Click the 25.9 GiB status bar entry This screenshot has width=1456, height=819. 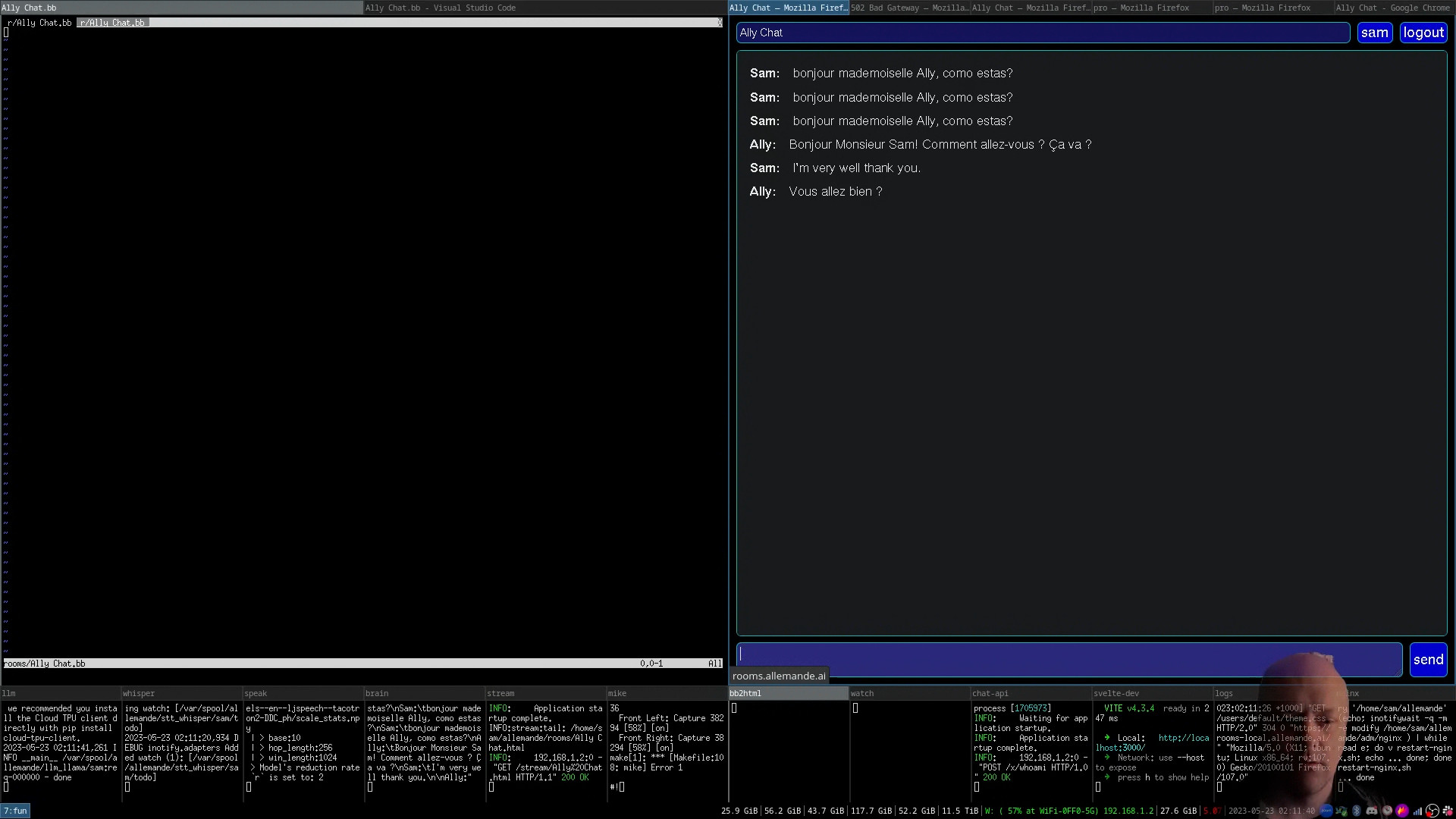pyautogui.click(x=739, y=811)
